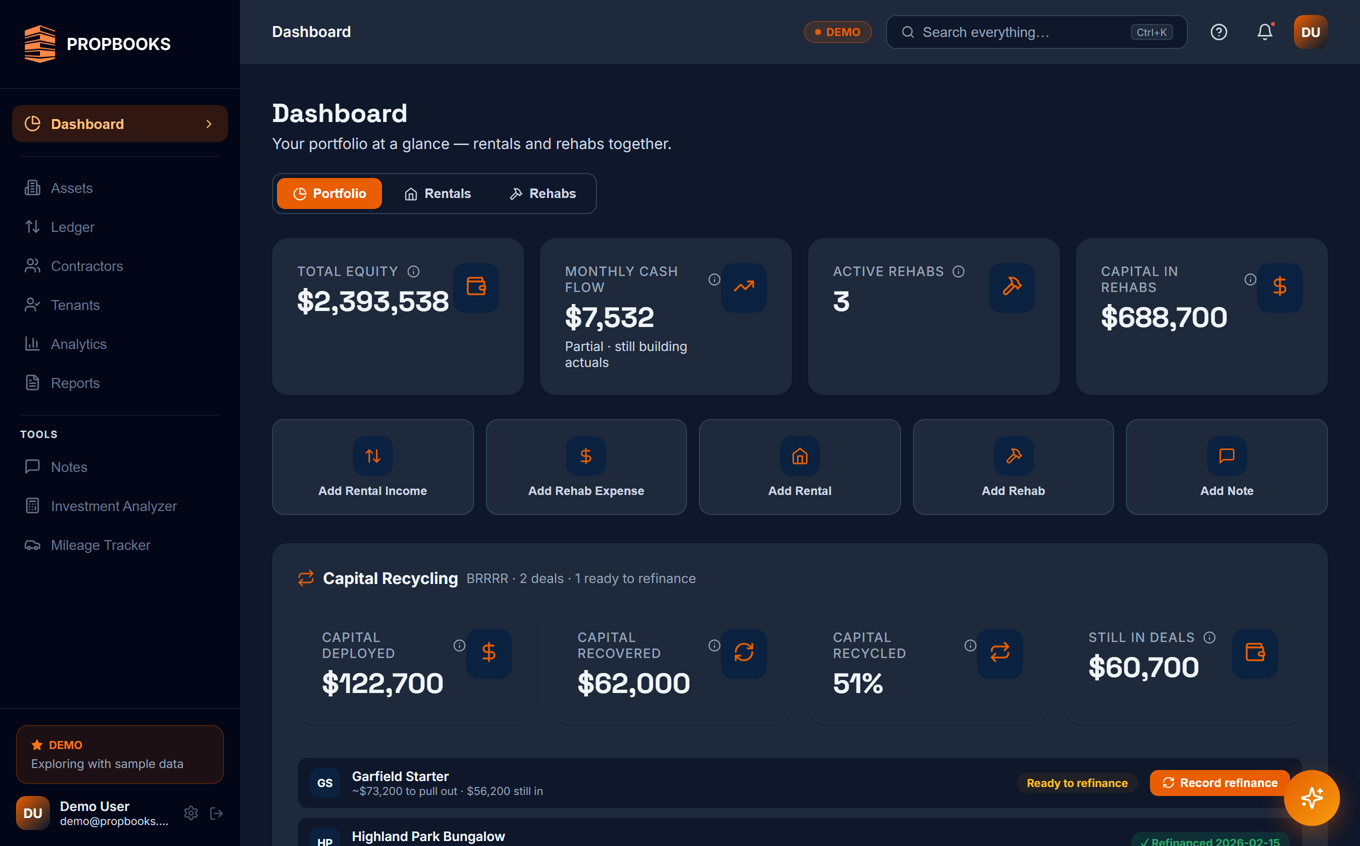Click the Capital Deployed info icon
Image resolution: width=1360 pixels, height=846 pixels.
459,645
